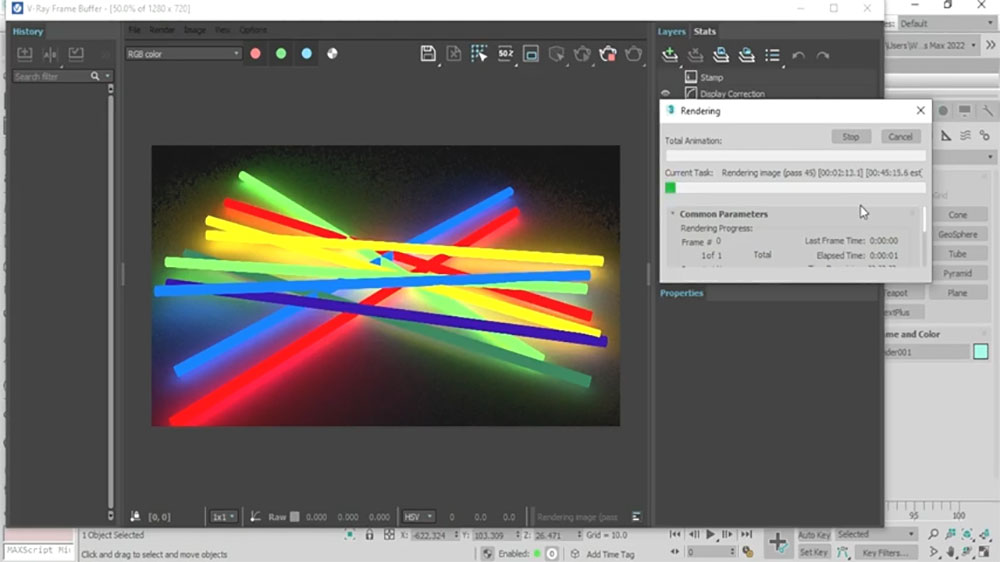Load history image into frame buffer
1000x562 pixels.
tap(76, 54)
